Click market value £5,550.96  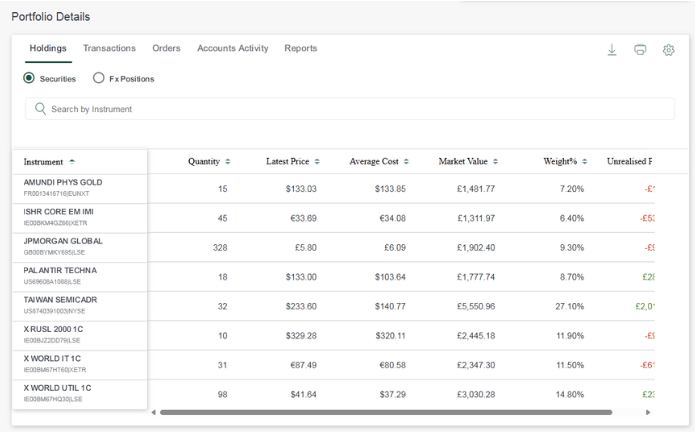pyautogui.click(x=476, y=306)
